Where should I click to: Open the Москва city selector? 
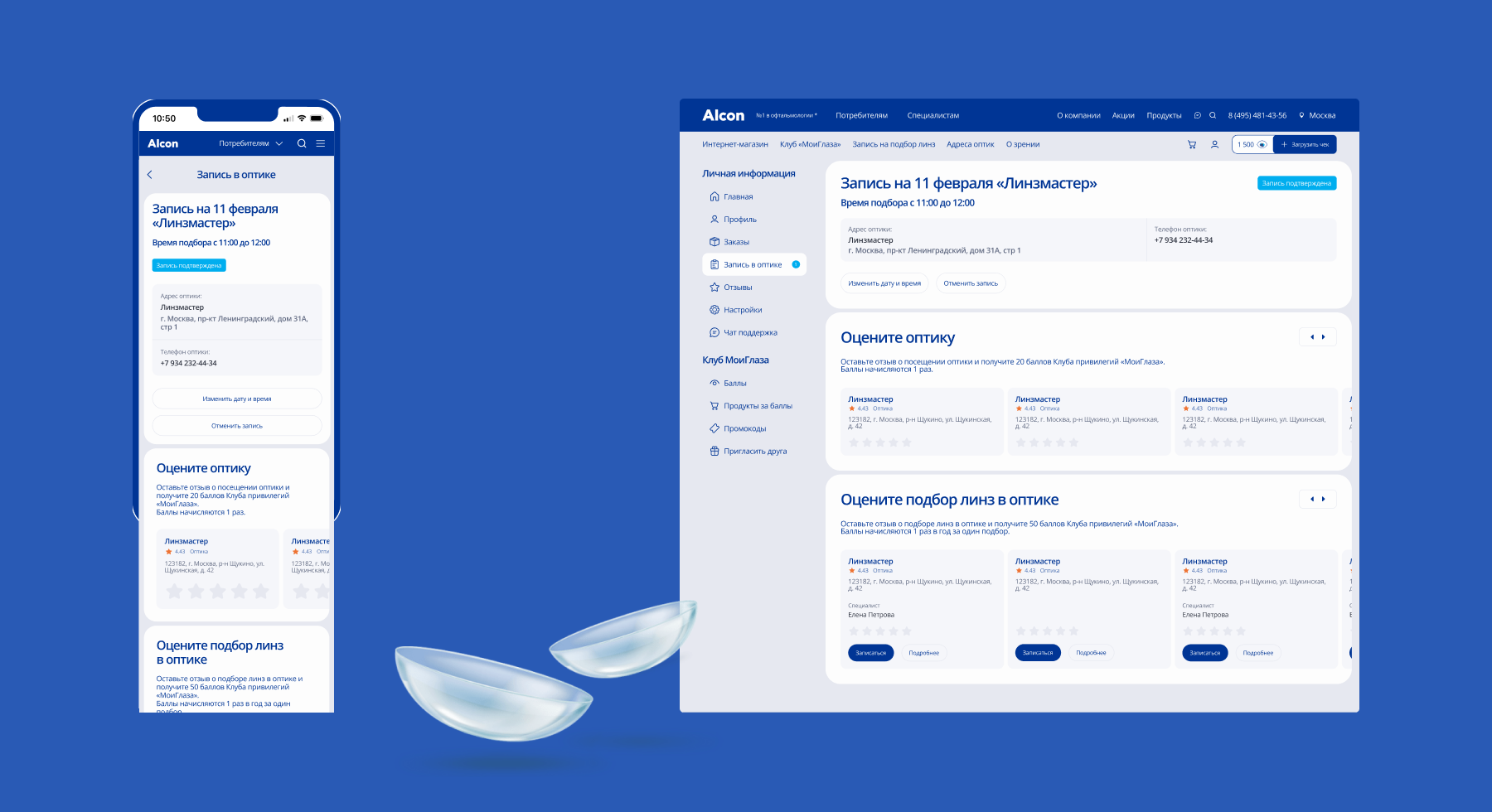(x=1317, y=115)
